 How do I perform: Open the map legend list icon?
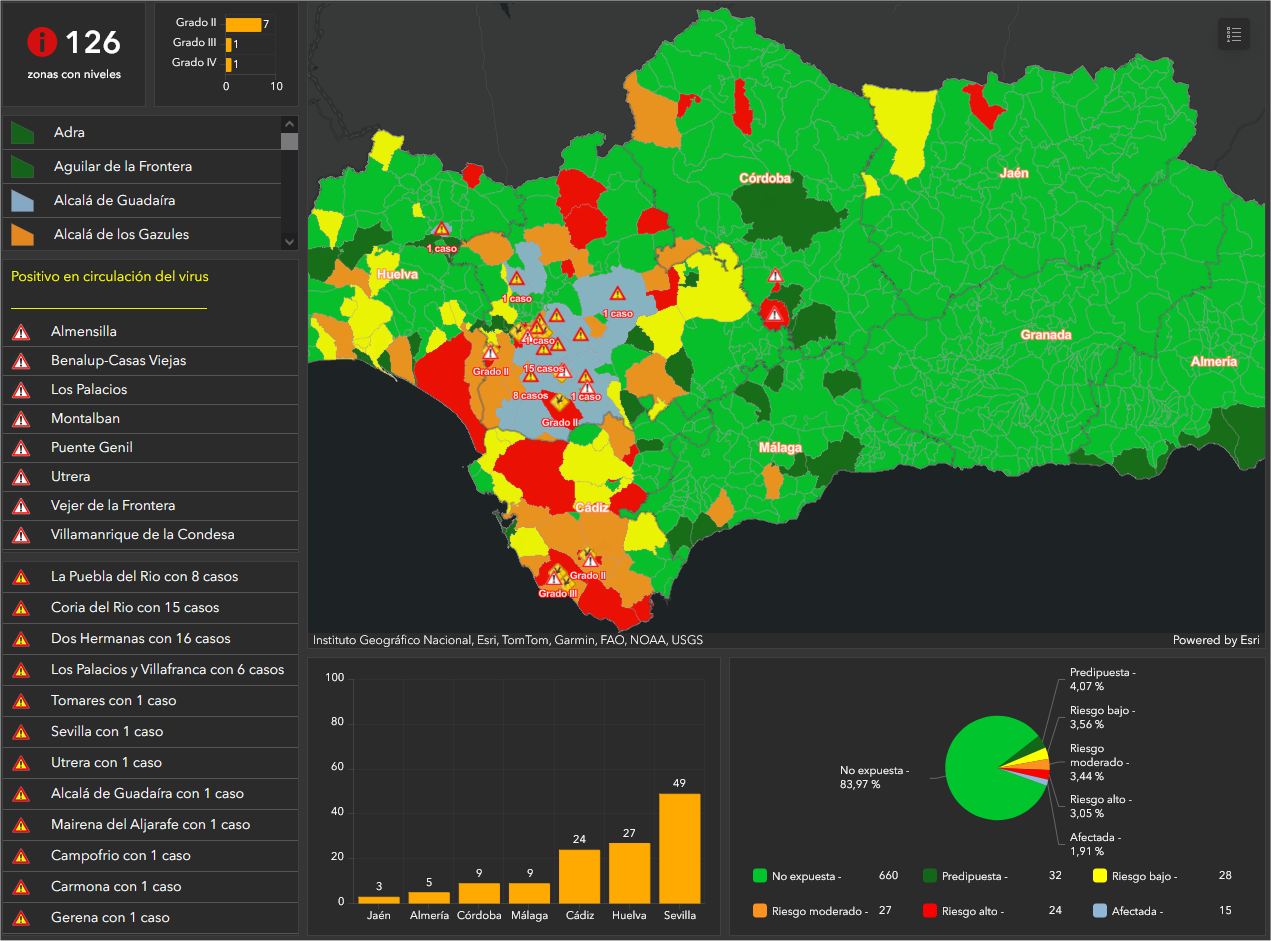click(1234, 34)
